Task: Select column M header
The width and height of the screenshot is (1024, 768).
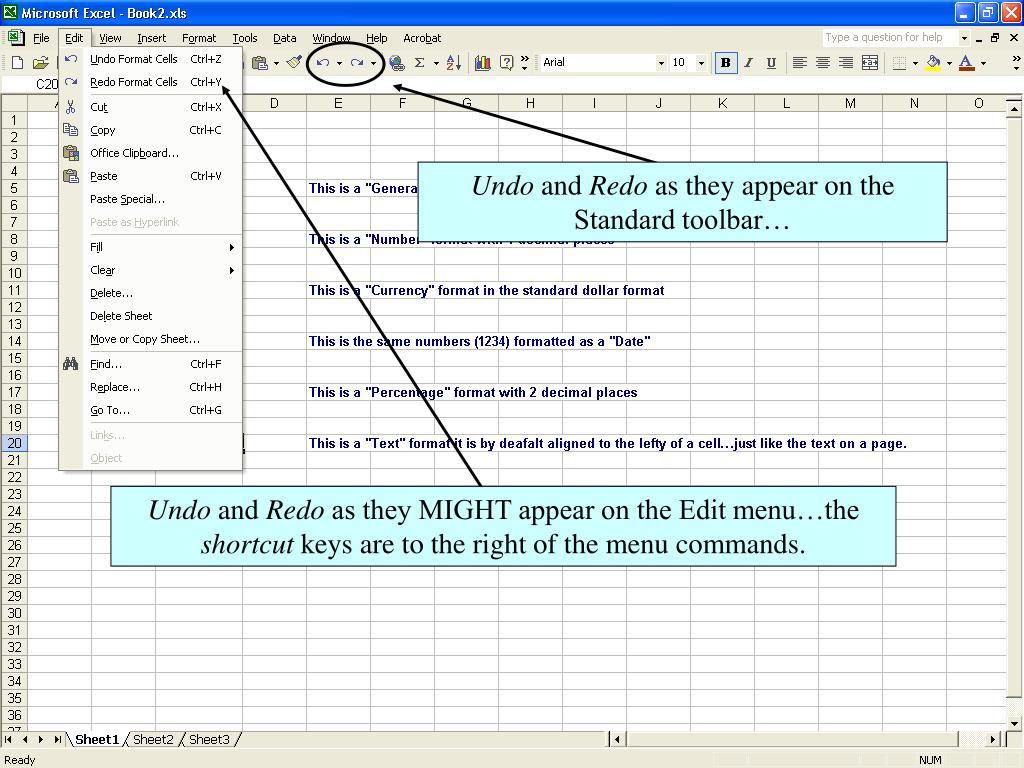Action: click(x=850, y=103)
